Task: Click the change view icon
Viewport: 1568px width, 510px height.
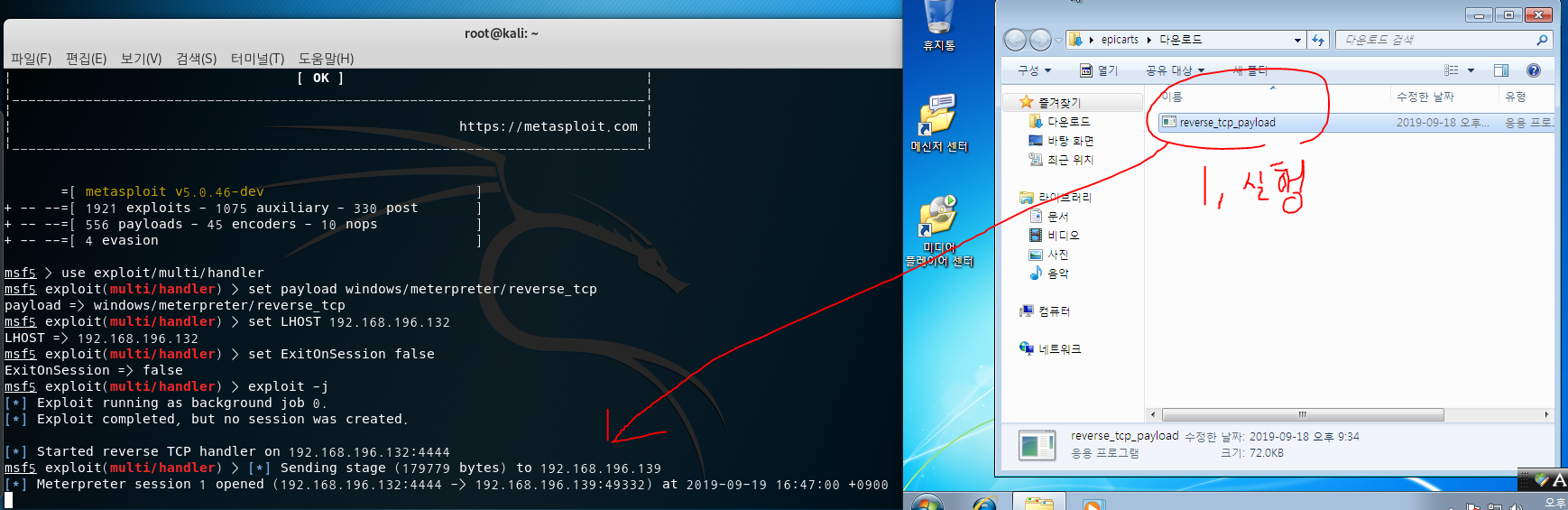Action: pyautogui.click(x=1451, y=70)
